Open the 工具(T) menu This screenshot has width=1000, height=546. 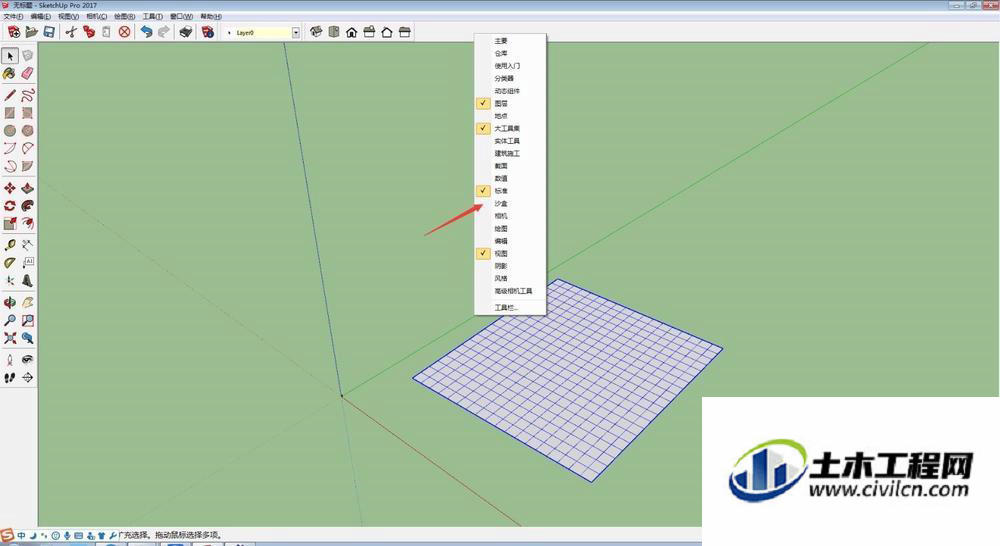click(152, 16)
